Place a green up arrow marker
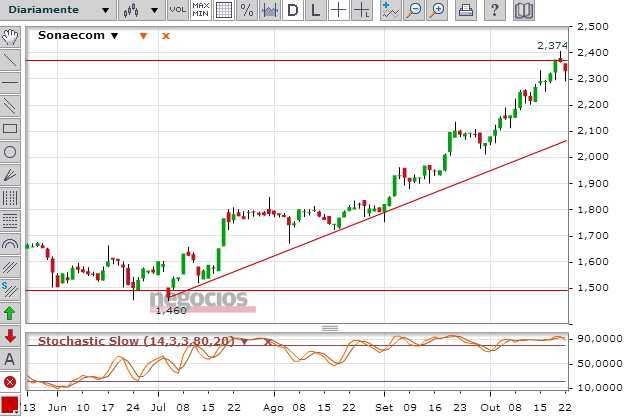 tap(10, 313)
